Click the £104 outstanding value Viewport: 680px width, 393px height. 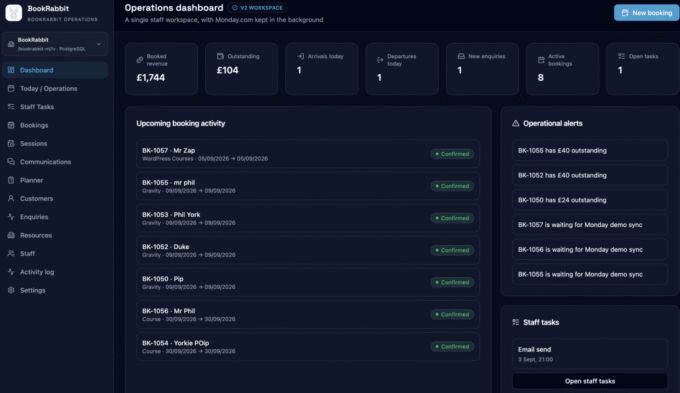click(x=228, y=70)
